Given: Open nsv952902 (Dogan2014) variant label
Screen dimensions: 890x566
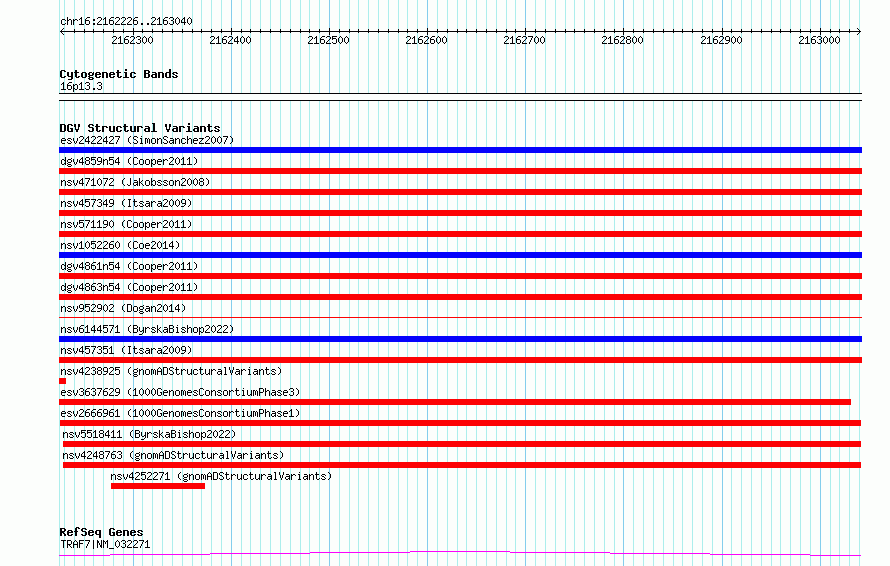Looking at the screenshot, I should pyautogui.click(x=123, y=308).
